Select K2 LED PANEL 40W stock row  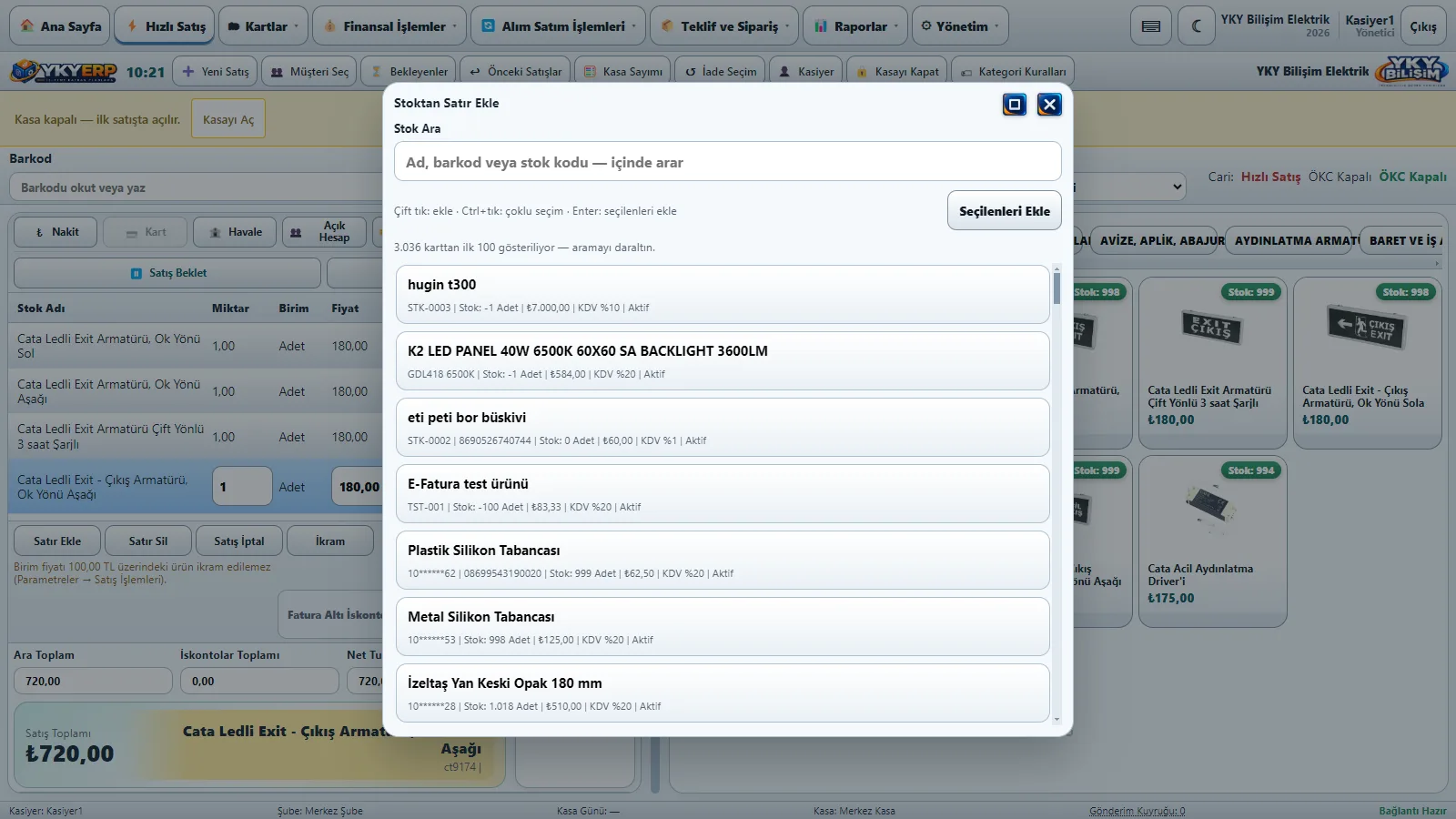click(723, 361)
